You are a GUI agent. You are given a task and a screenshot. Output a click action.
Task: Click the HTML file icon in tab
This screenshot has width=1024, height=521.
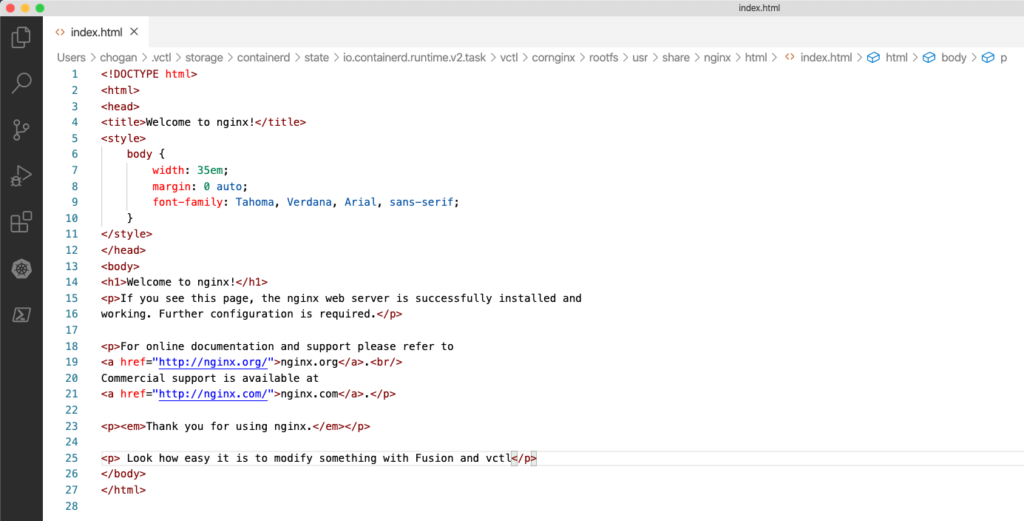click(61, 32)
